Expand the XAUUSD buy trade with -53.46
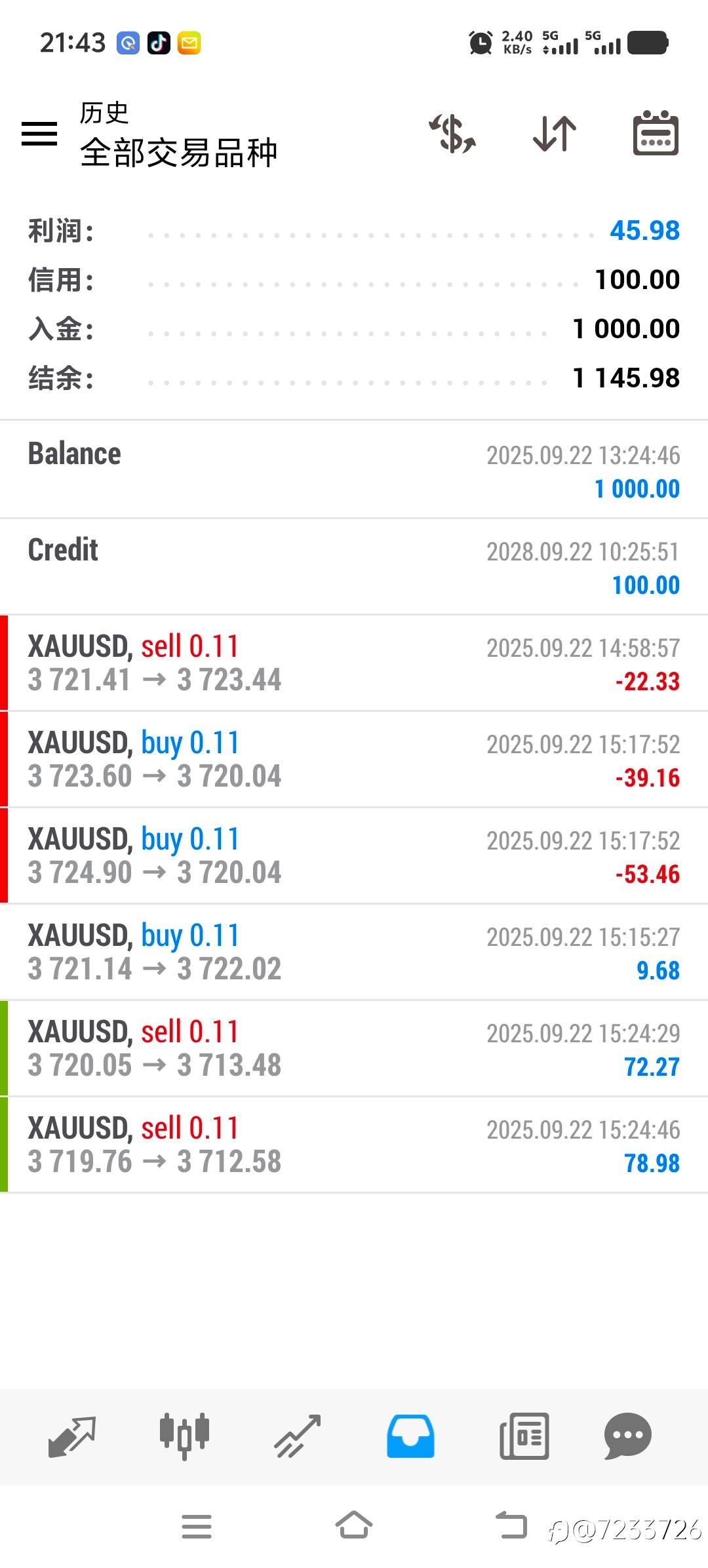 (354, 855)
